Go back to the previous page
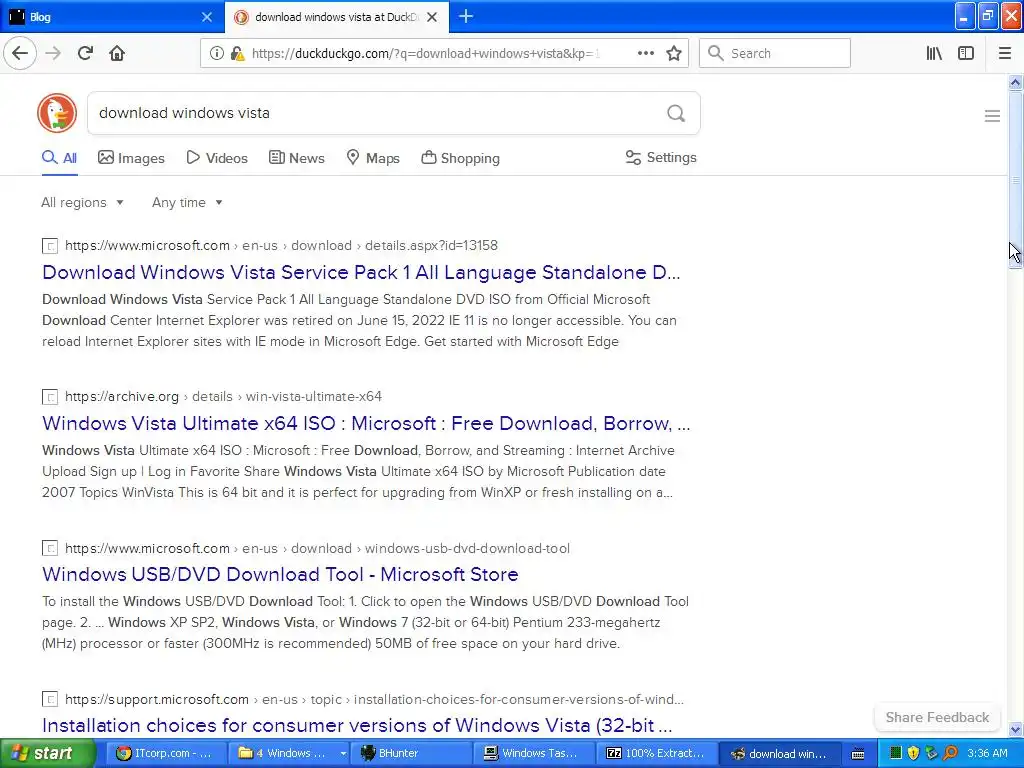The height and width of the screenshot is (768, 1024). pos(20,53)
